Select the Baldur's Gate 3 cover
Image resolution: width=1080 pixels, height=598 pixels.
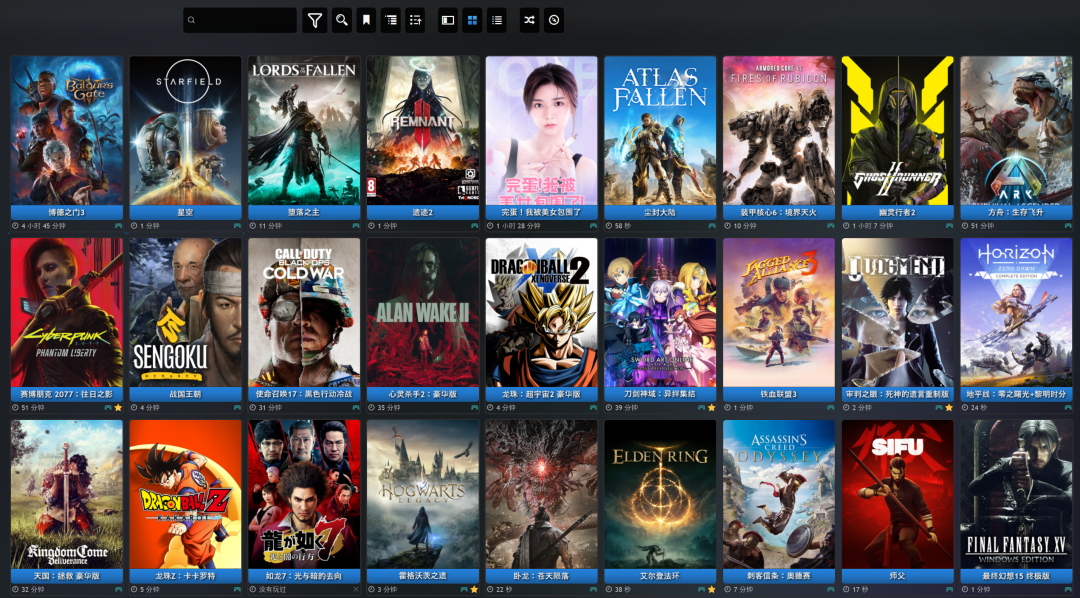click(x=67, y=131)
